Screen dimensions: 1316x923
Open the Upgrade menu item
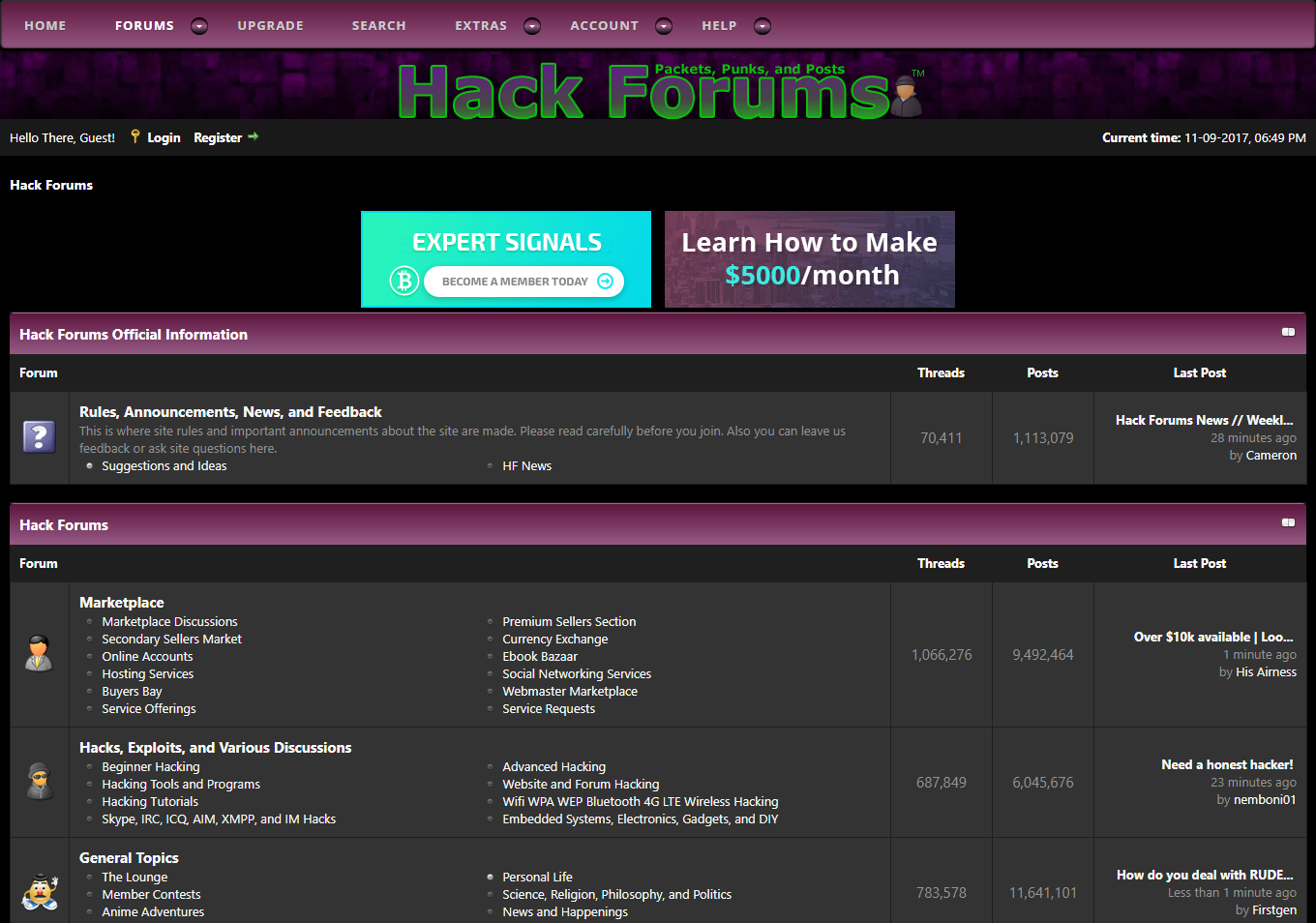pos(271,26)
